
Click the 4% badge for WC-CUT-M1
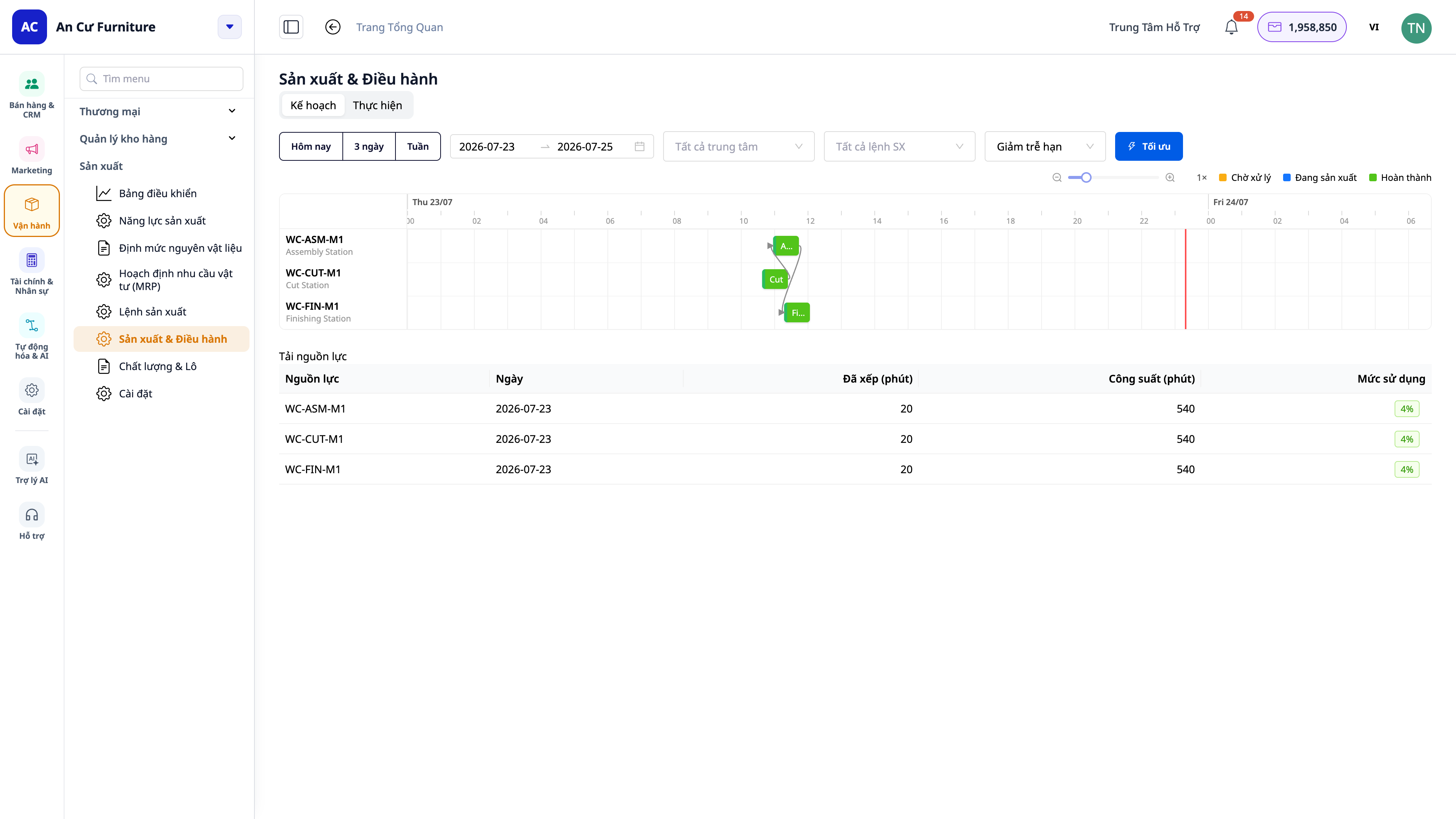(x=1407, y=439)
